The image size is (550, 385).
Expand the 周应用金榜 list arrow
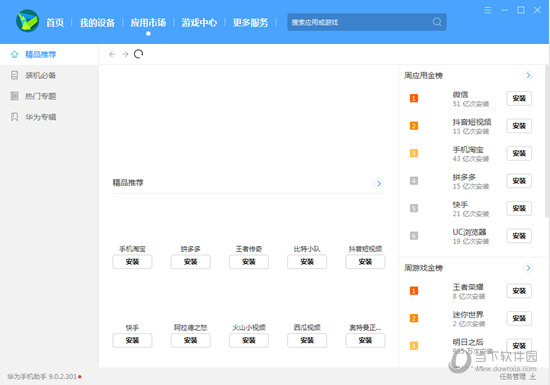click(x=528, y=75)
